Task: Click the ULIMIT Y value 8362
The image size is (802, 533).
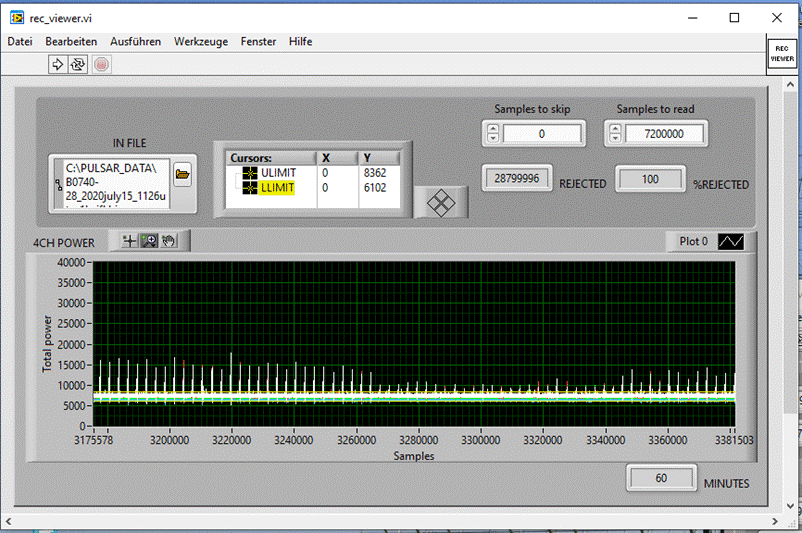Action: pos(375,173)
